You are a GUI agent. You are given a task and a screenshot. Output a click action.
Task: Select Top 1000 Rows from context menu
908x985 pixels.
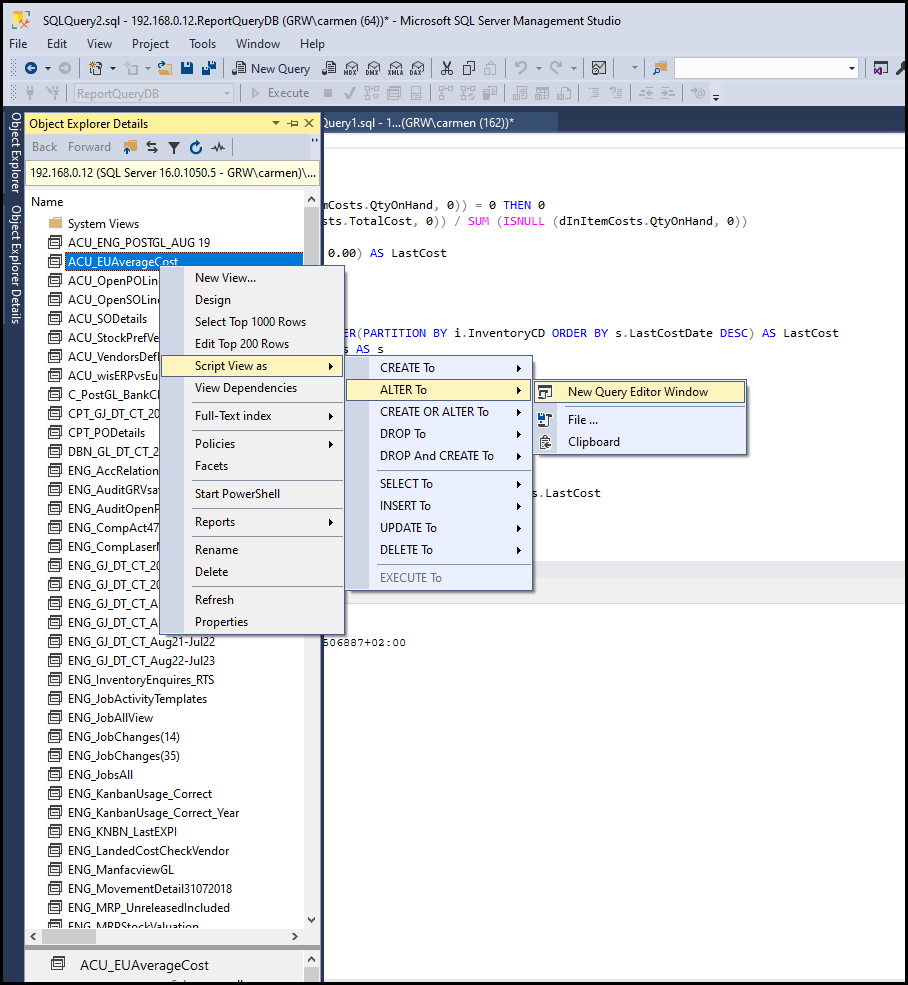(x=250, y=322)
